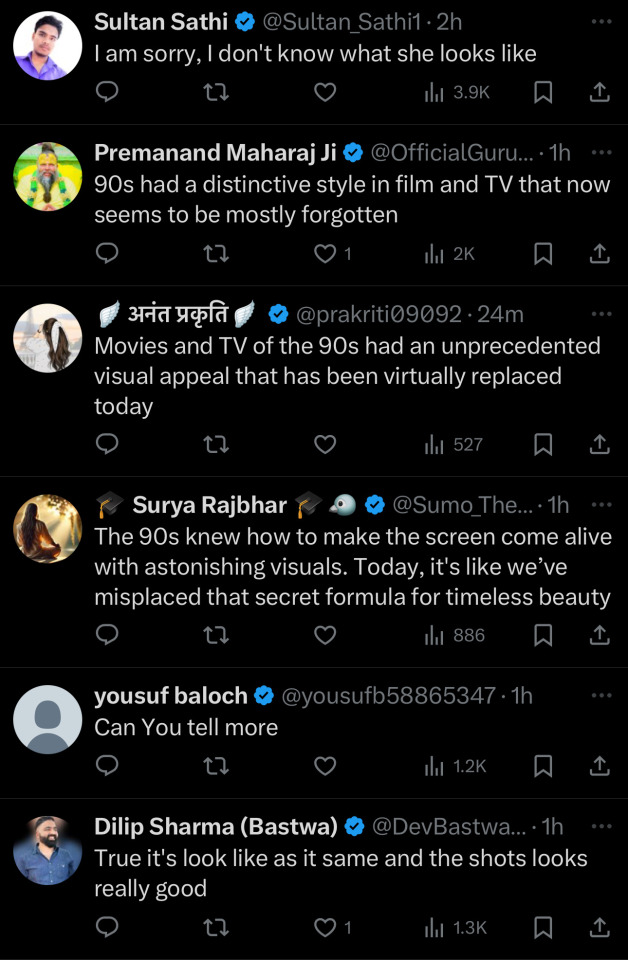Viewport: 628px width, 960px height.
Task: Reply to Surya Rajbhar's tweet
Action: [107, 635]
